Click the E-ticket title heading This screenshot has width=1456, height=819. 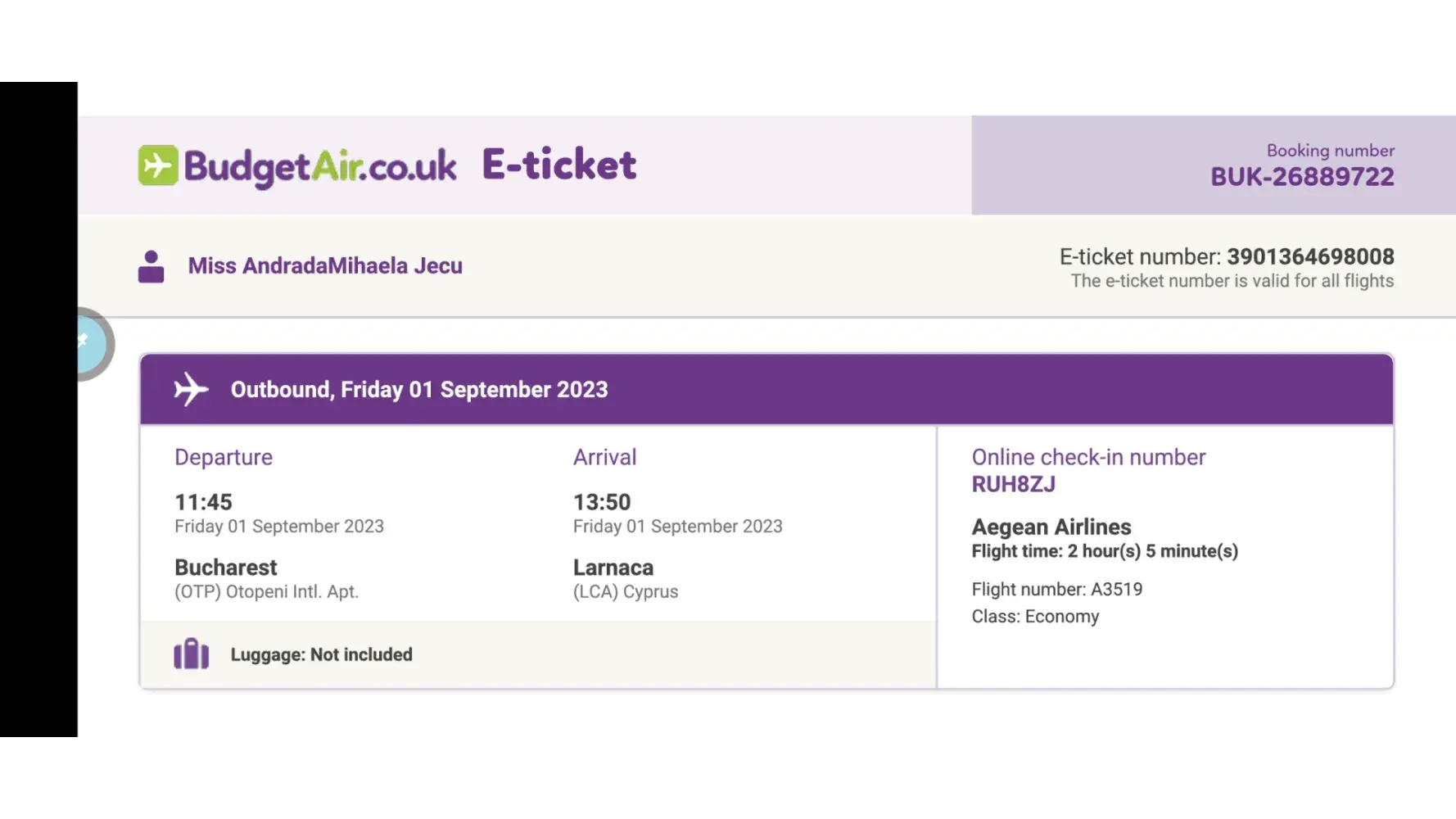click(558, 165)
